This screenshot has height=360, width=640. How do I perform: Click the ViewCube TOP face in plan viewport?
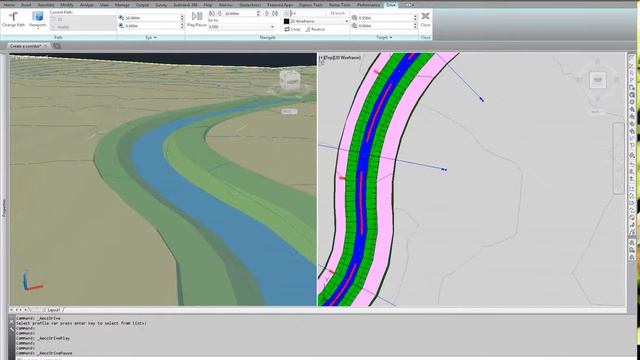click(598, 80)
